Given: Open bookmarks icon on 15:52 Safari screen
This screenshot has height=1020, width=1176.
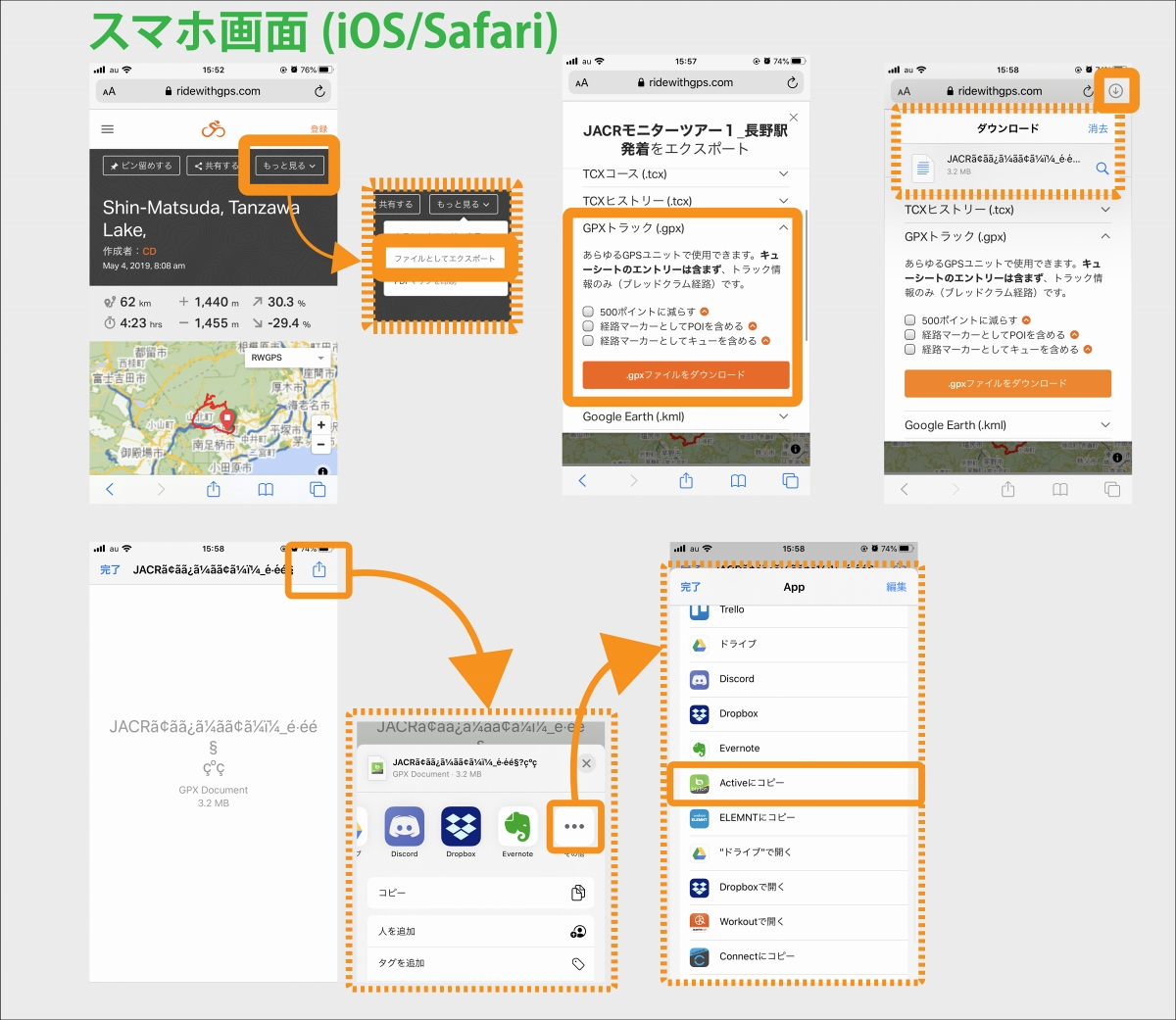Looking at the screenshot, I should click(266, 490).
